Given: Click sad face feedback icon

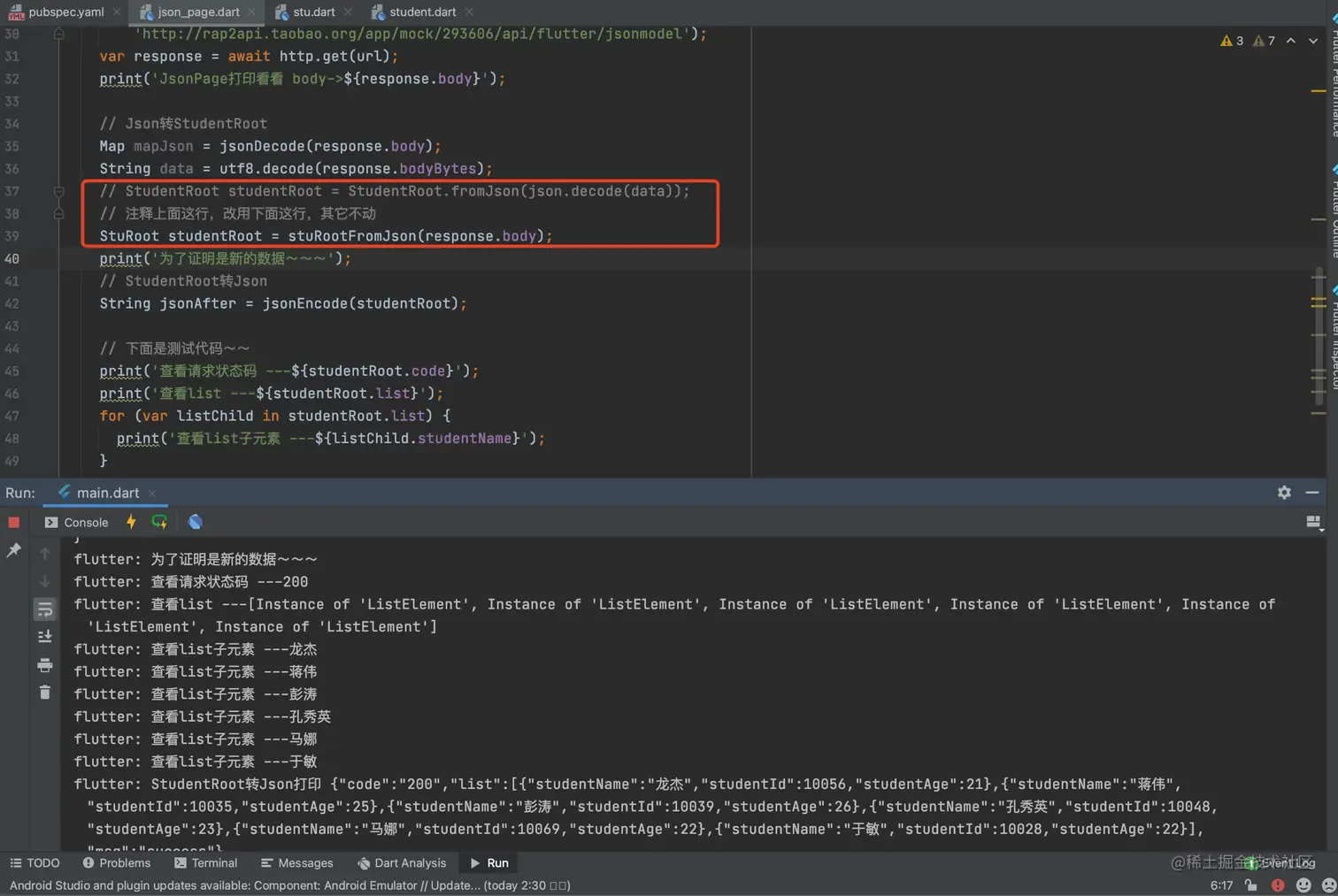Looking at the screenshot, I should click(x=1328, y=885).
